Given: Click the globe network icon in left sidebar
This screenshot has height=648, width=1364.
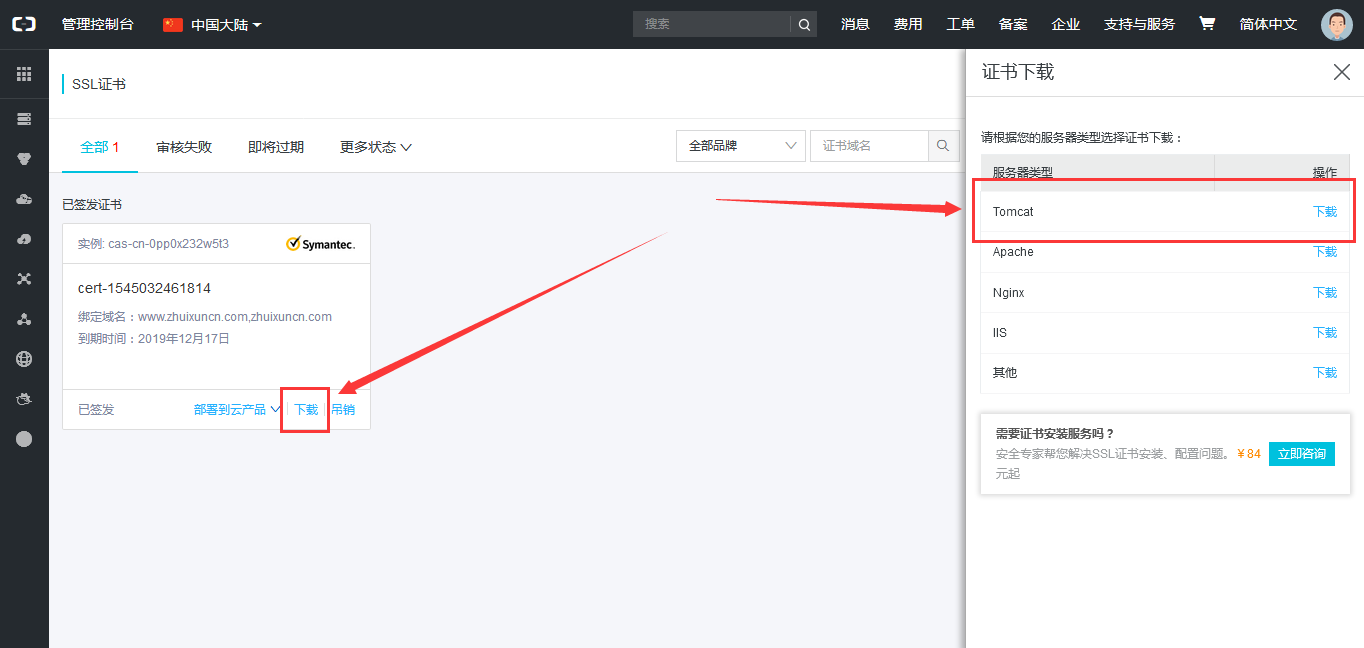Looking at the screenshot, I should pos(24,358).
